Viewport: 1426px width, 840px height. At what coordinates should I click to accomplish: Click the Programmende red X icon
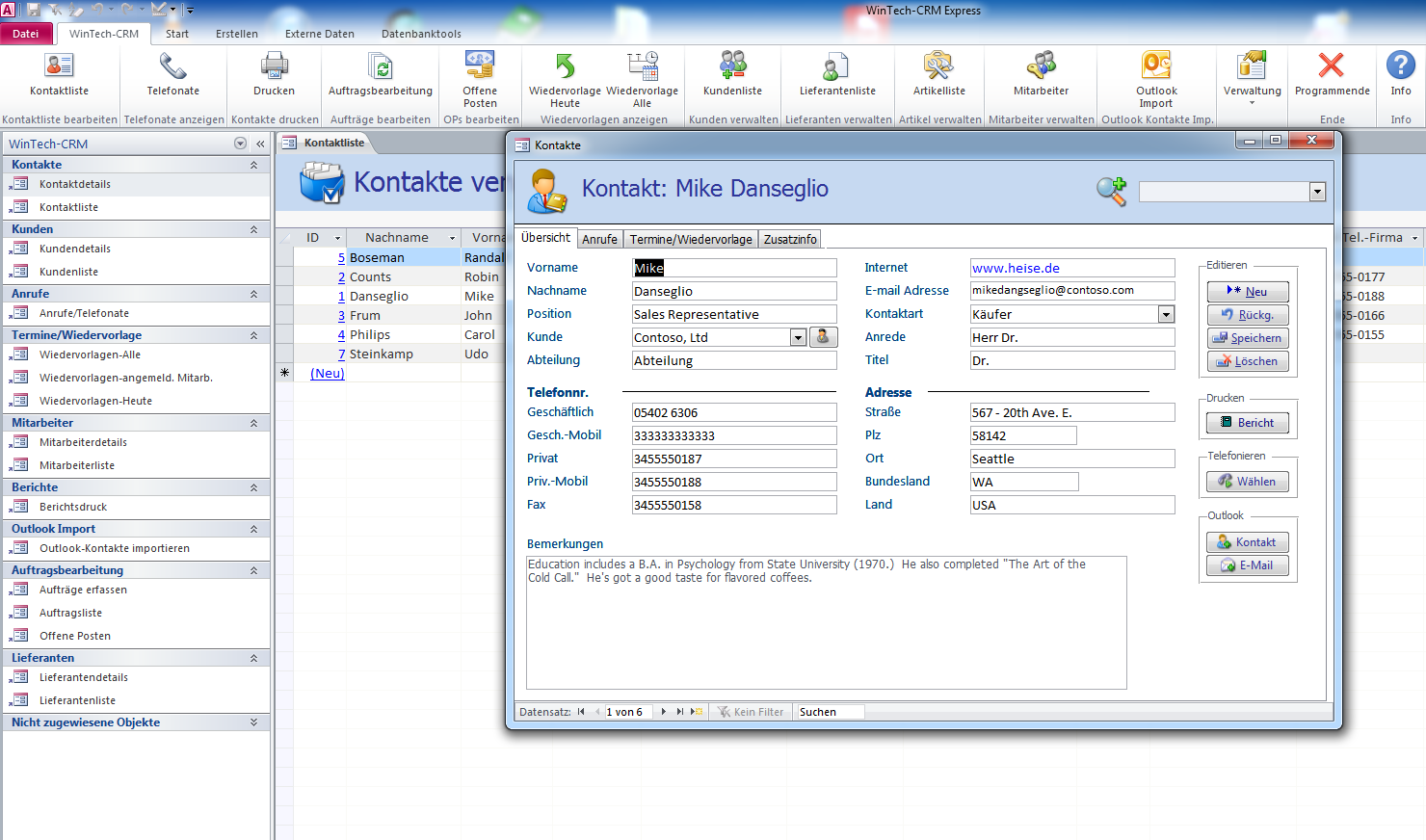point(1332,66)
